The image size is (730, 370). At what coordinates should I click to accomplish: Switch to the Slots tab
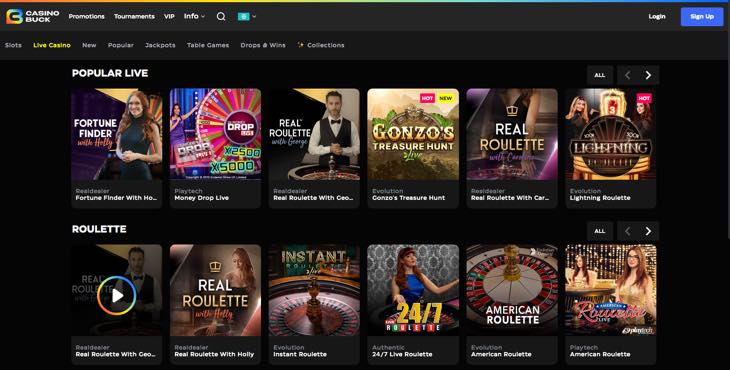coord(13,45)
